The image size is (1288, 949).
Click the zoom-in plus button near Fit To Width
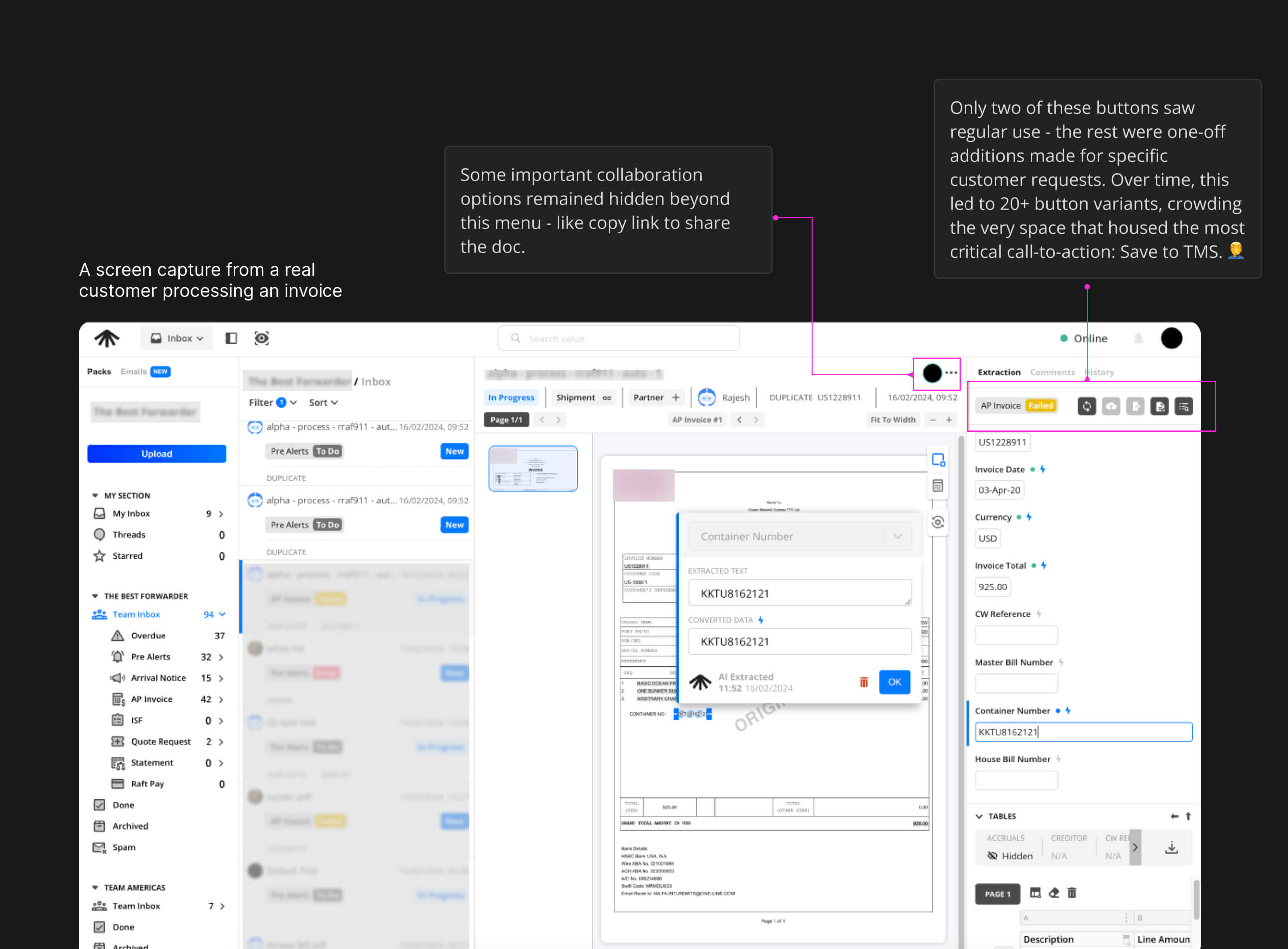pyautogui.click(x=949, y=420)
